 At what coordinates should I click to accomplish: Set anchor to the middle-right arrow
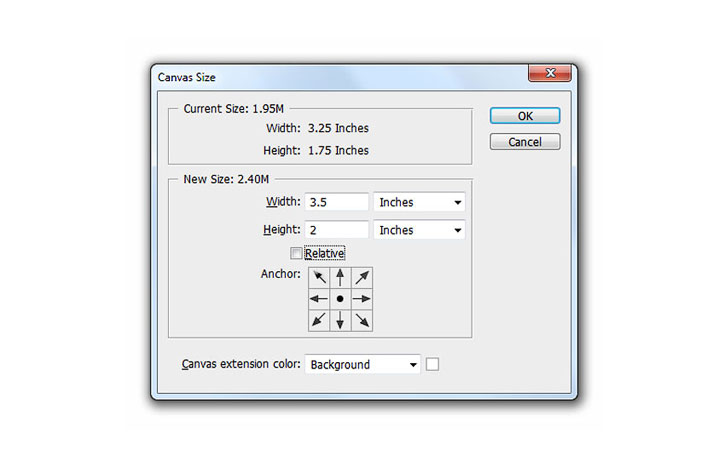pyautogui.click(x=362, y=299)
